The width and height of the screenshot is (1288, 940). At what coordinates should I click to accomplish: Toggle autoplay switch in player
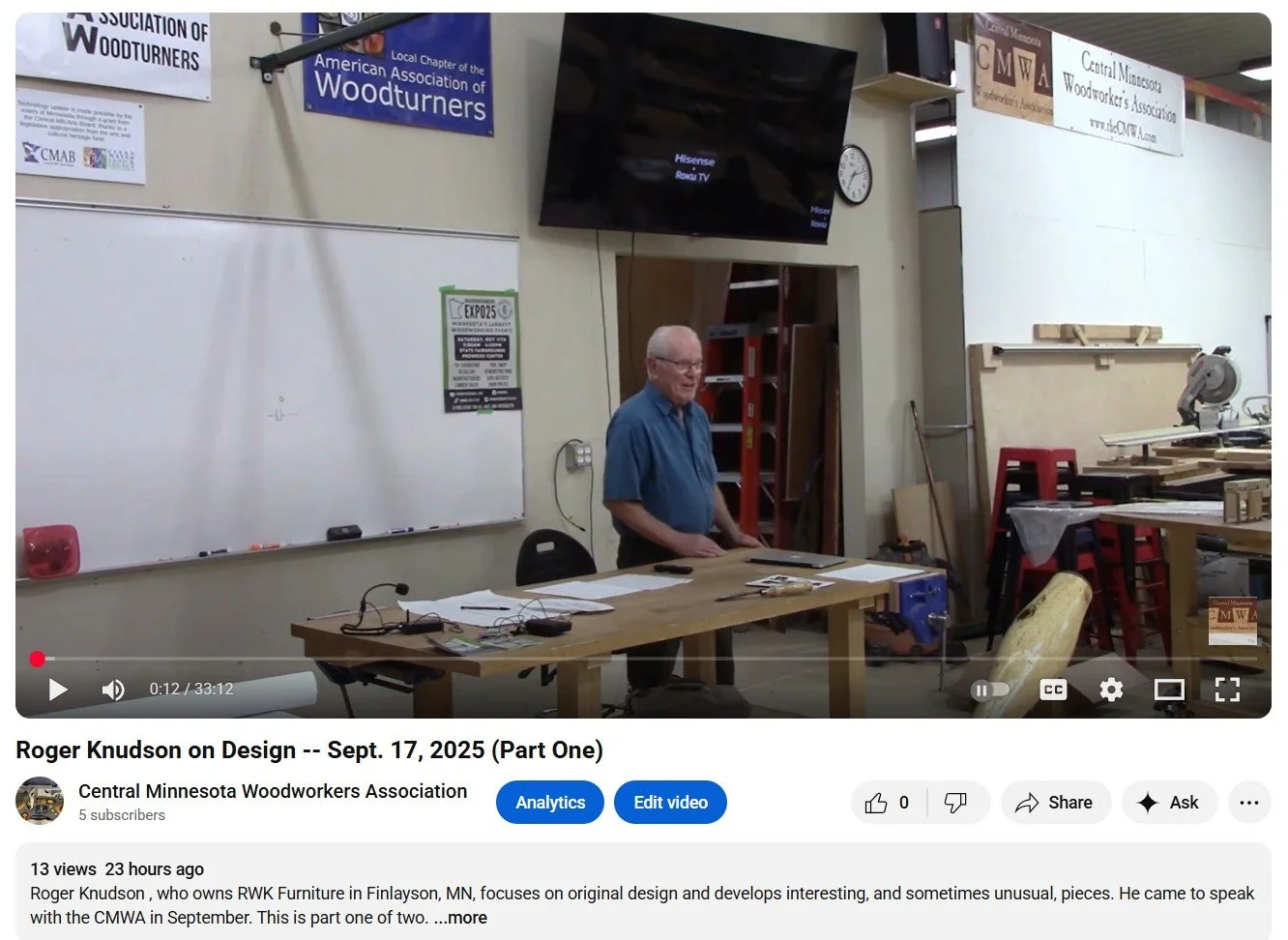[989, 690]
